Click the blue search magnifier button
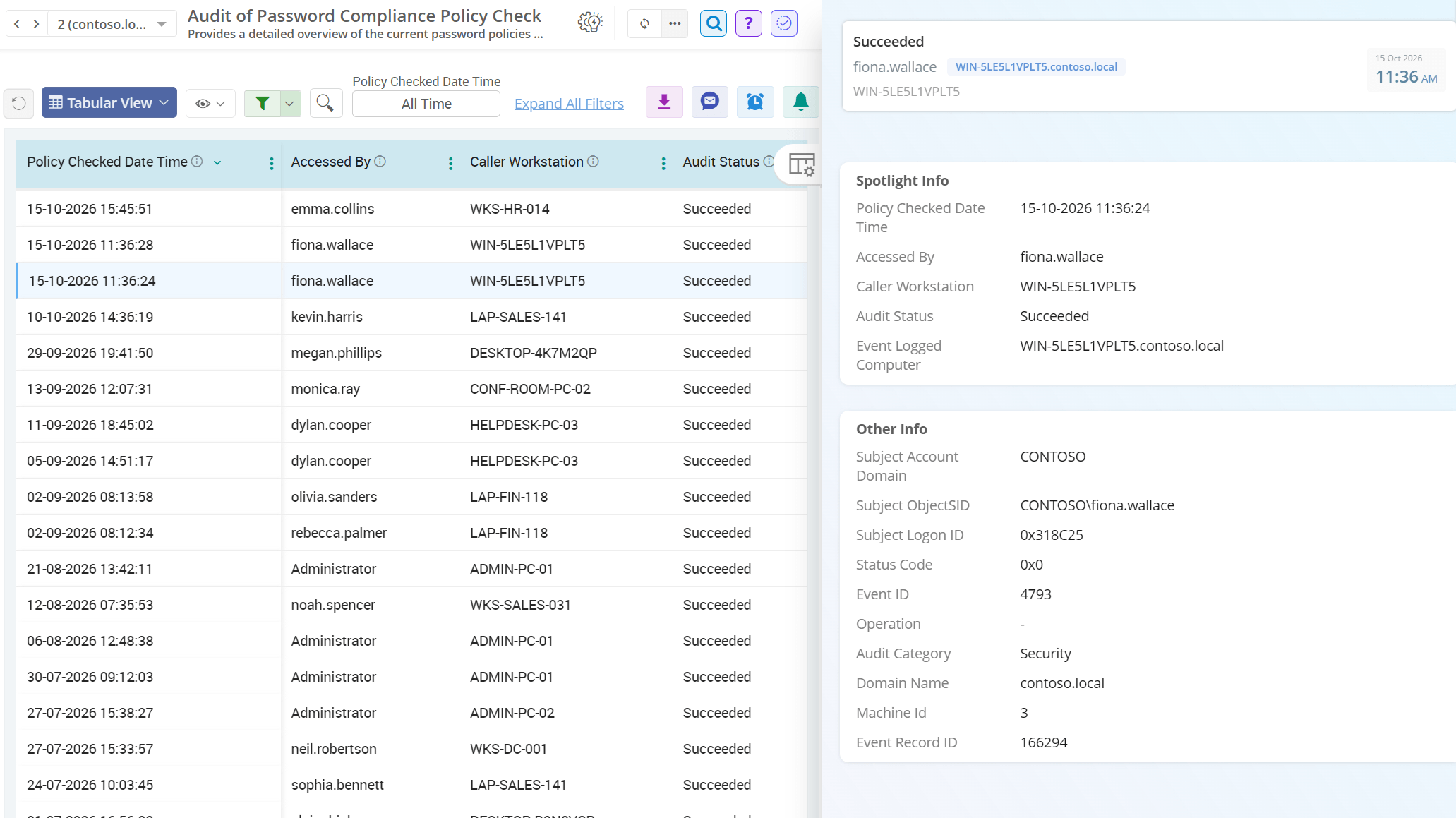This screenshot has height=818, width=1456. point(714,23)
